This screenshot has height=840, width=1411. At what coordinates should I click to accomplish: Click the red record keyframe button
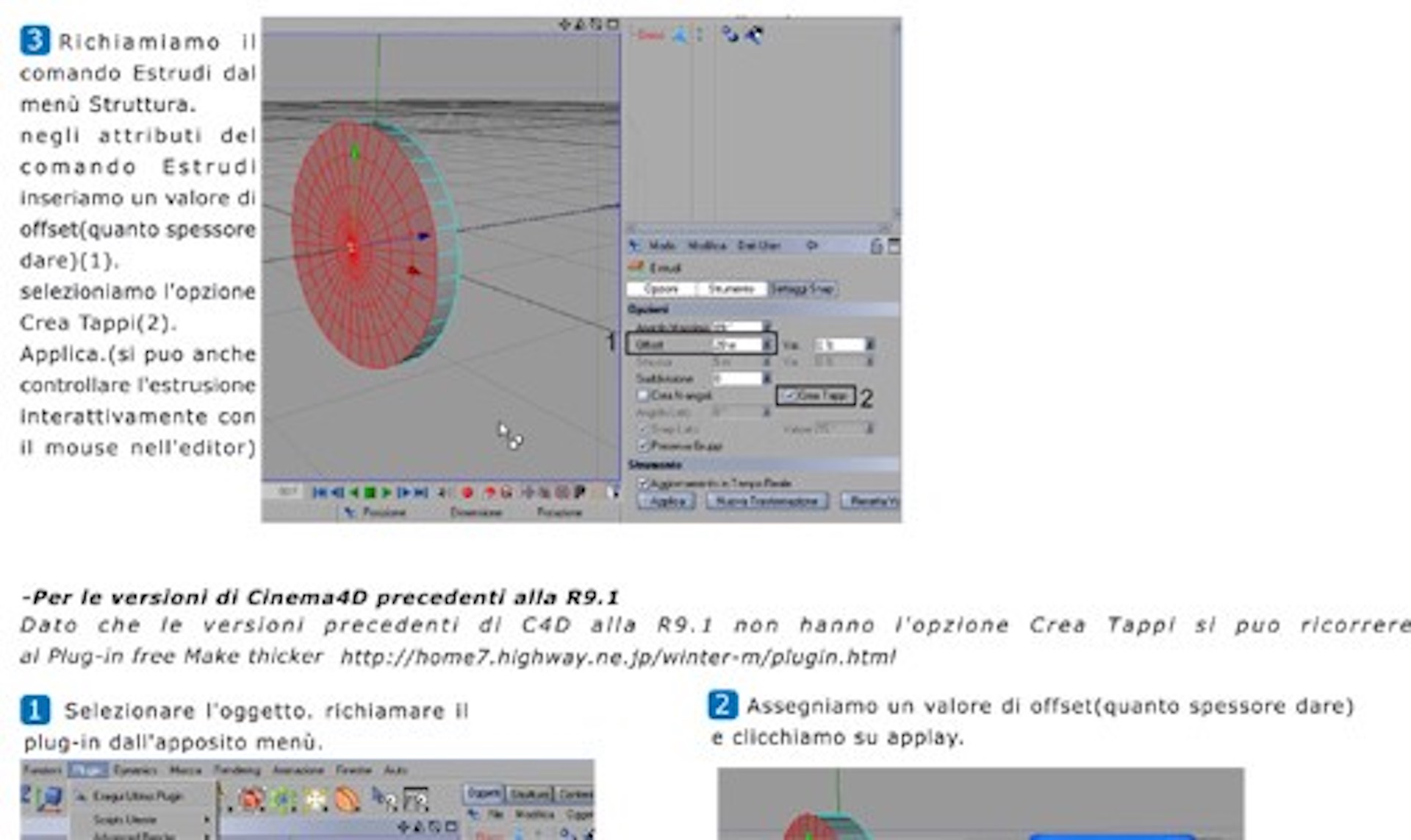pos(467,492)
